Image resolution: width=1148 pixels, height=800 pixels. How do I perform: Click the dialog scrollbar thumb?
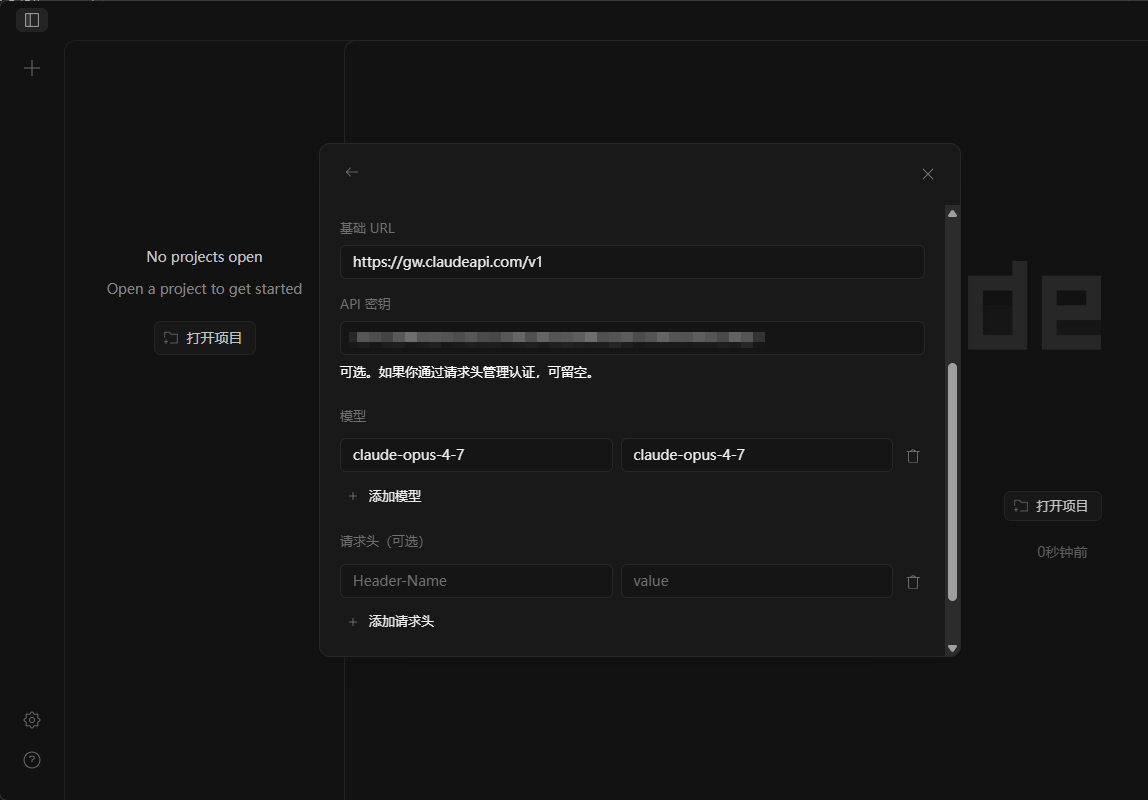click(953, 482)
